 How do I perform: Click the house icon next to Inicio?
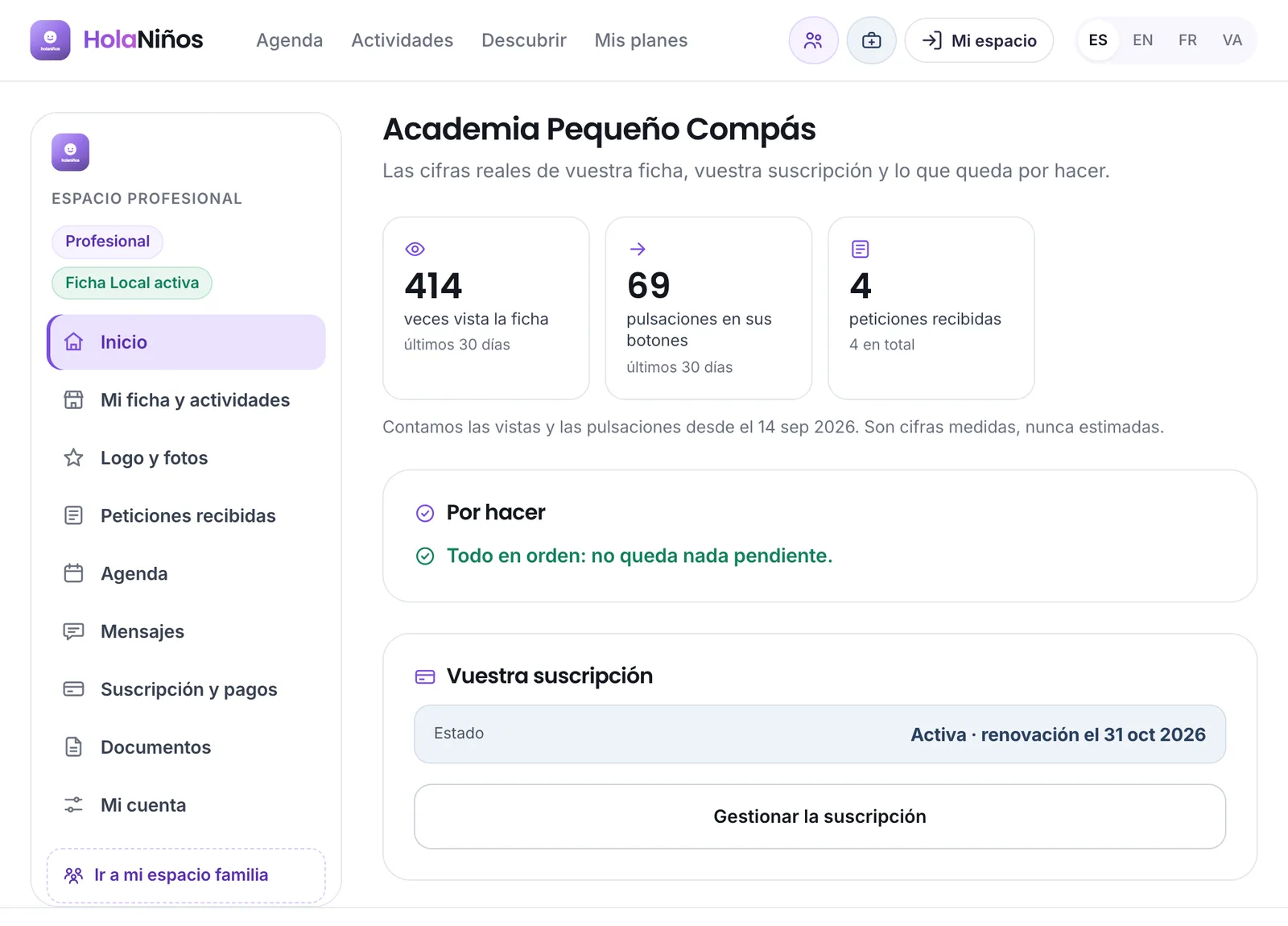coord(73,342)
